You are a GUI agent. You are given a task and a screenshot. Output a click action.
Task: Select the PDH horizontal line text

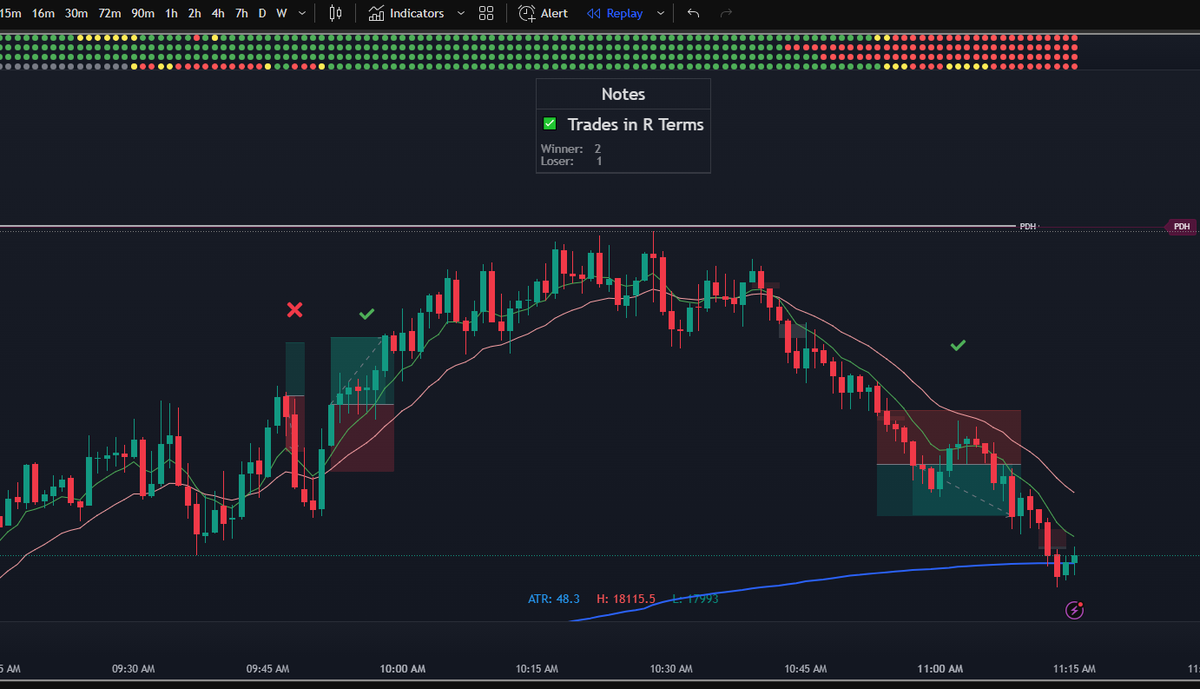point(1028,227)
